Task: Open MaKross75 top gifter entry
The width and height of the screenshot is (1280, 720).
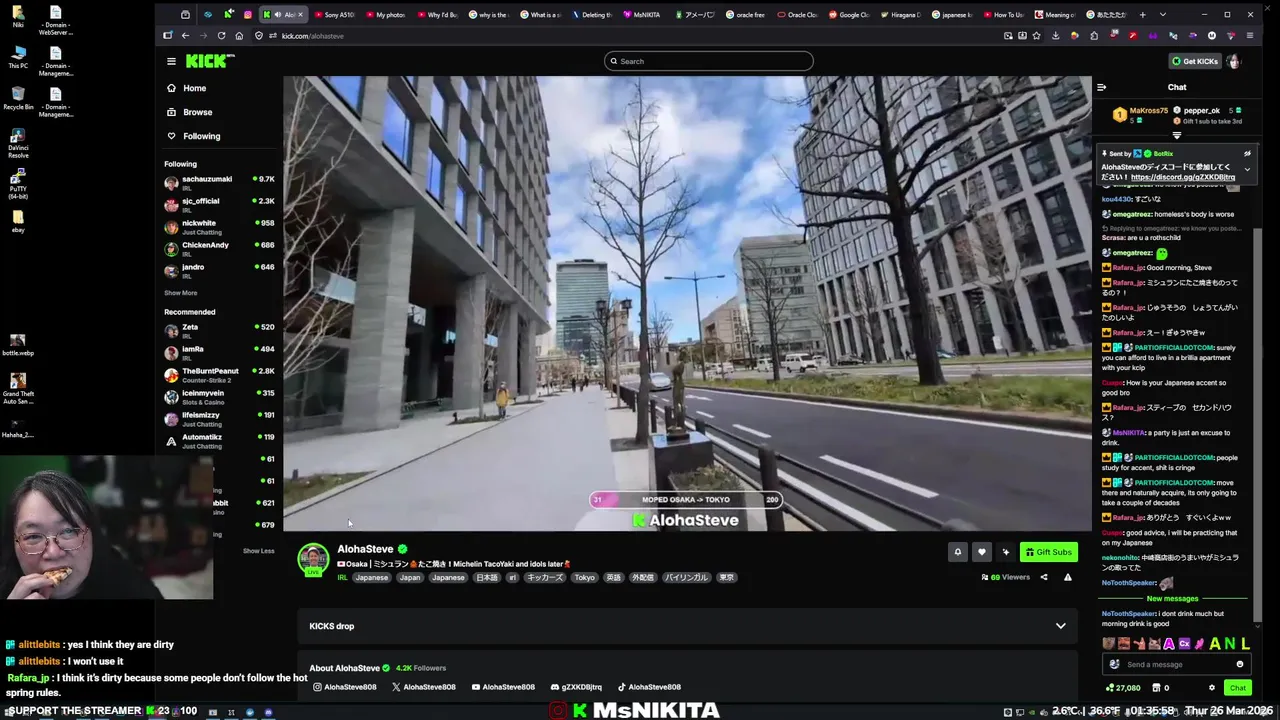Action: (1142, 114)
